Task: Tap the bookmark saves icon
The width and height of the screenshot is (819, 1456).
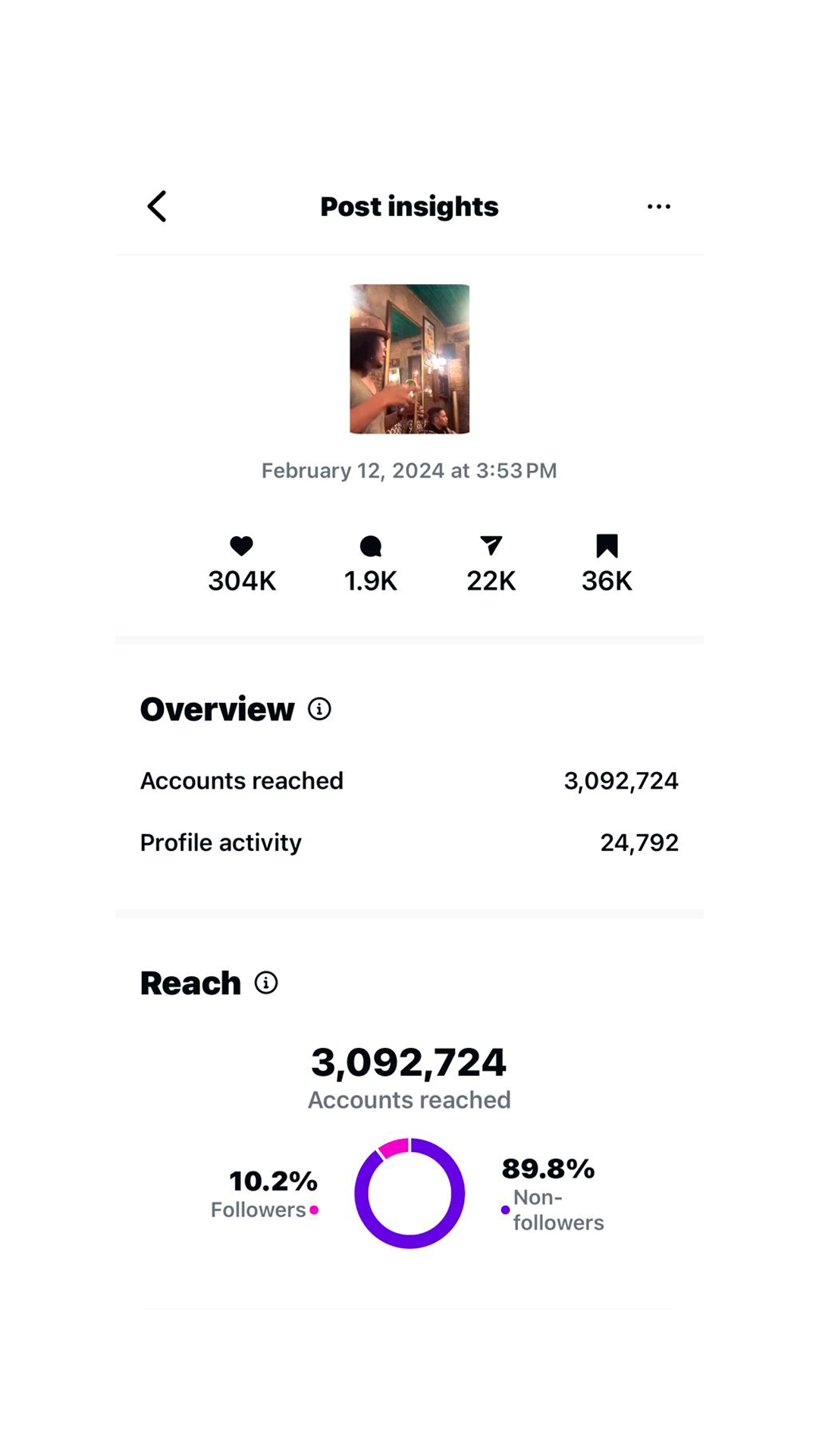Action: (x=607, y=546)
